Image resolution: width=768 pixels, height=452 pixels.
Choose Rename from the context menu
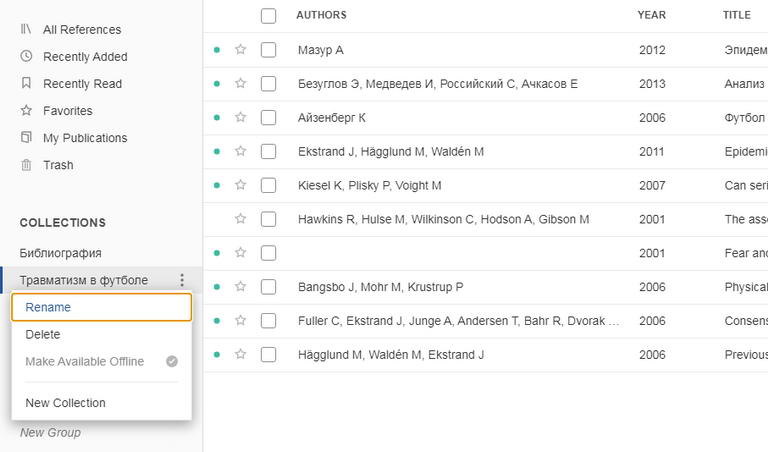point(101,307)
